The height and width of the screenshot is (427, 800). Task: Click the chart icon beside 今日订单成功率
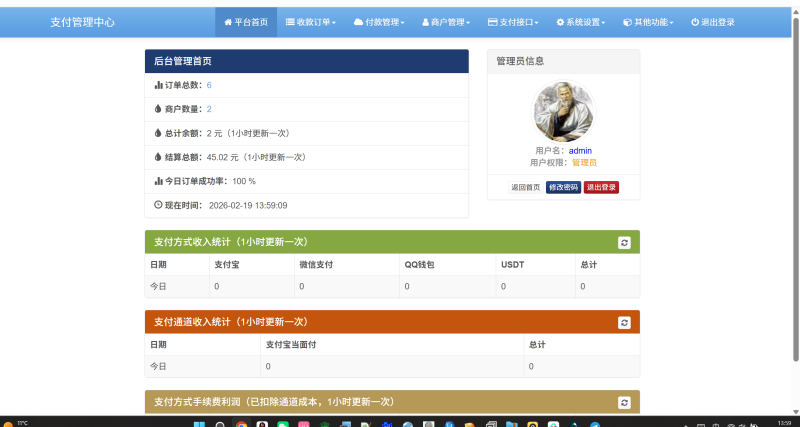pyautogui.click(x=158, y=181)
